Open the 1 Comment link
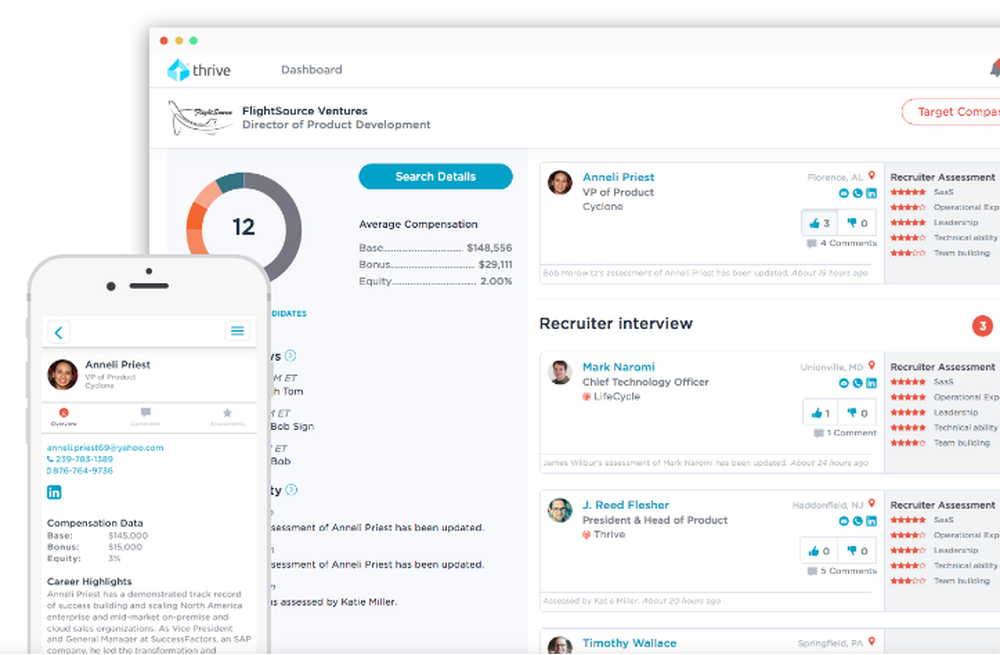1000x655 pixels. pos(845,433)
